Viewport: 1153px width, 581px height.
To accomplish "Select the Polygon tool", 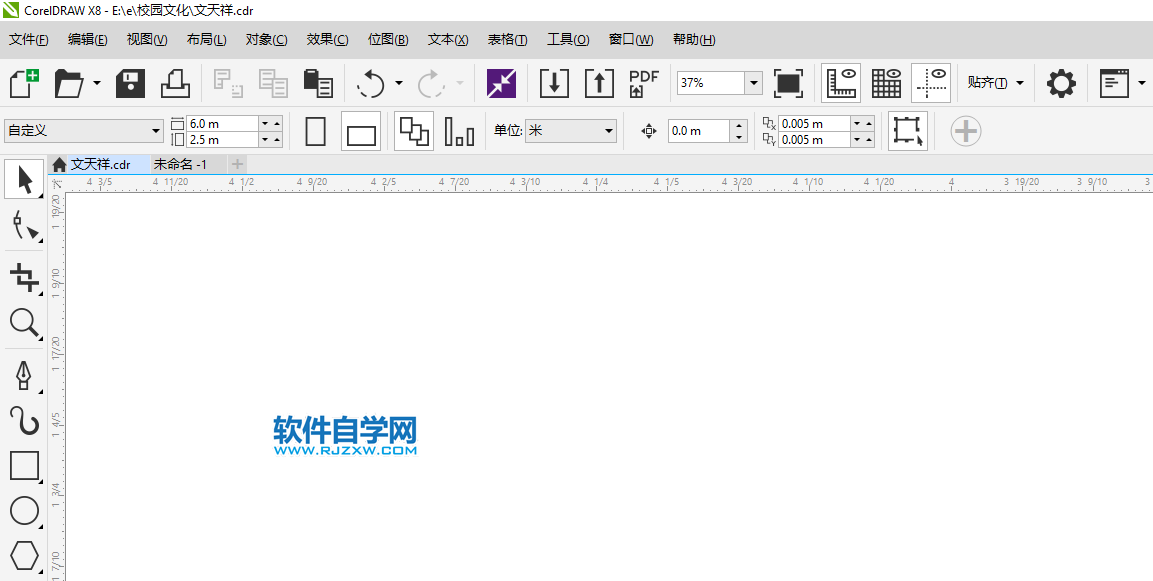I will coord(23,556).
